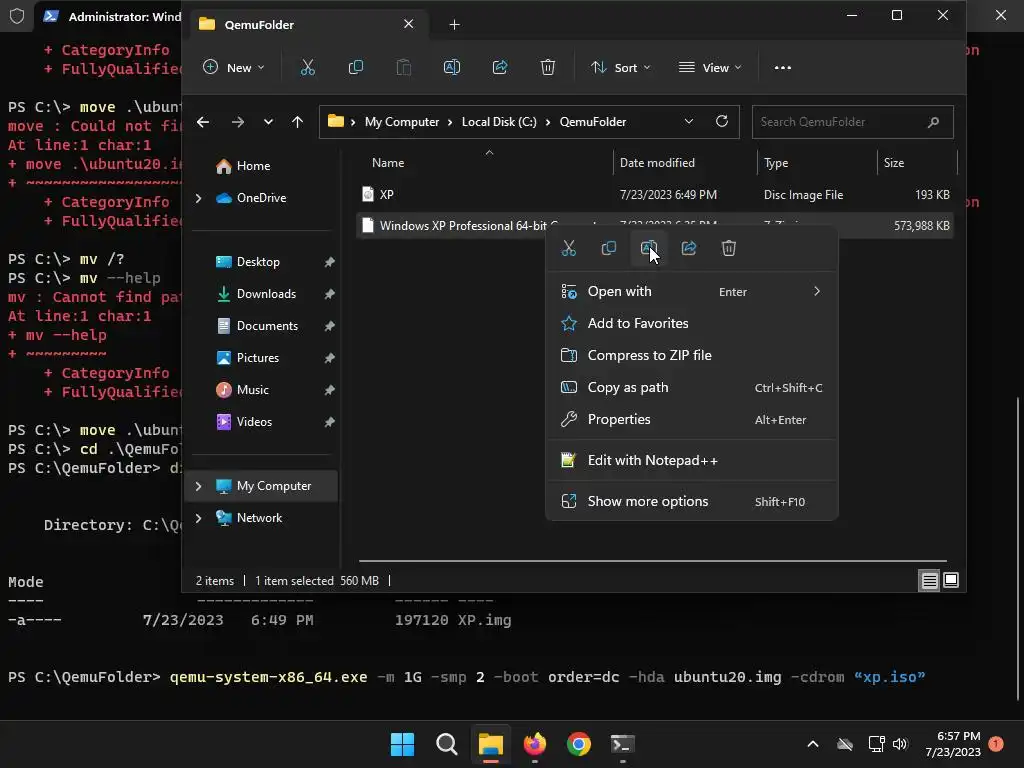
Task: Click My Computer breadcrumb in address bar
Action: click(402, 121)
